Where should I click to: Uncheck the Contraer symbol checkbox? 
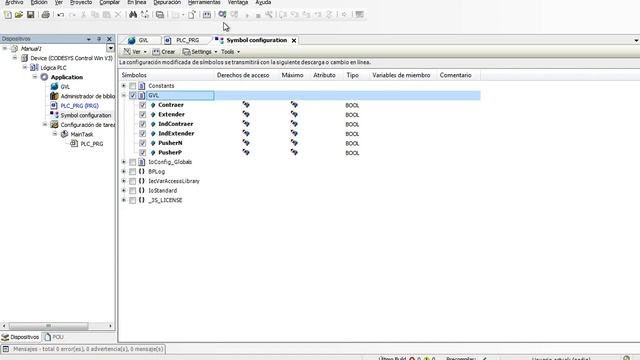coord(142,105)
